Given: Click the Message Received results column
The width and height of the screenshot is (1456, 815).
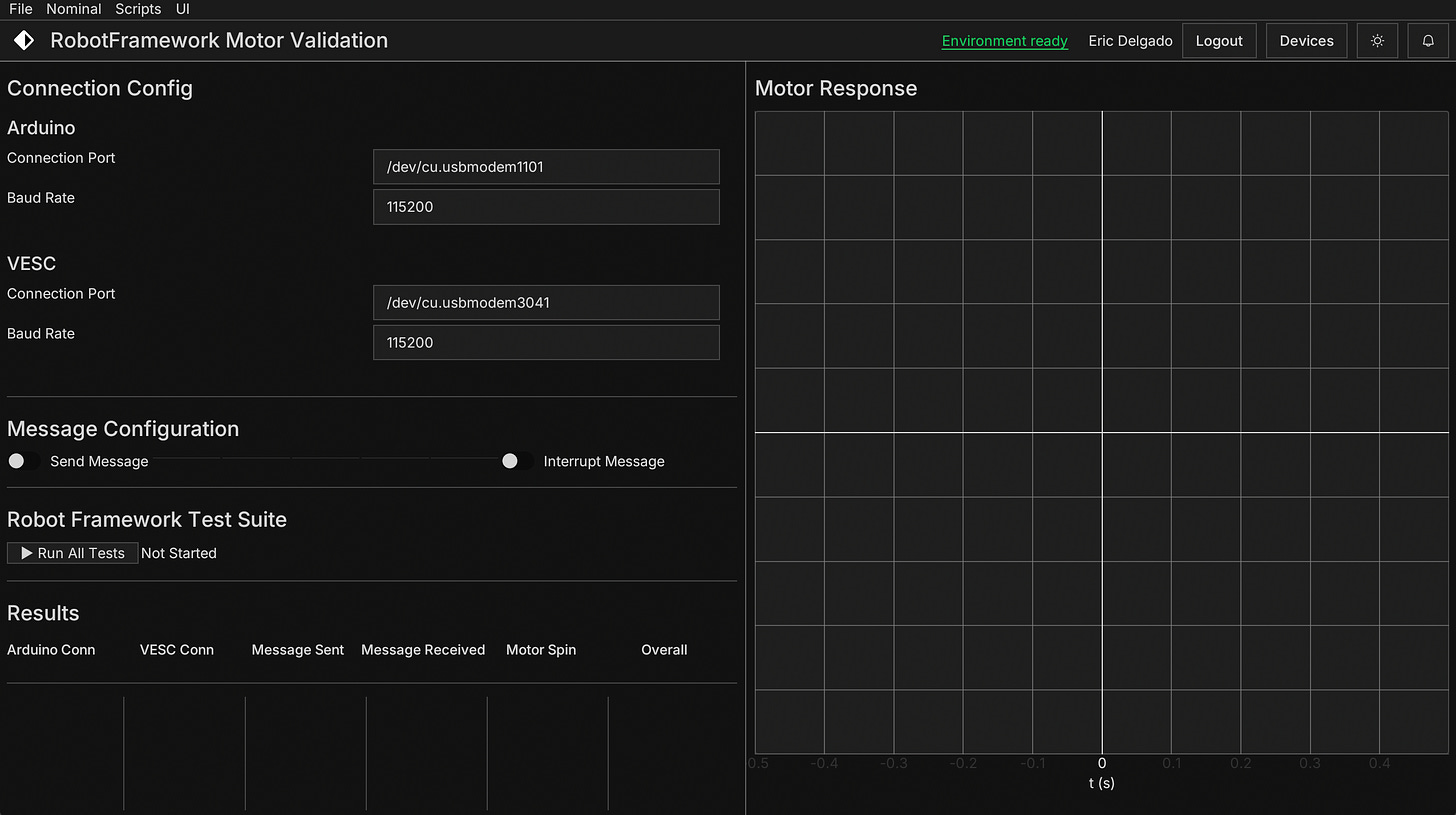Looking at the screenshot, I should [423, 650].
